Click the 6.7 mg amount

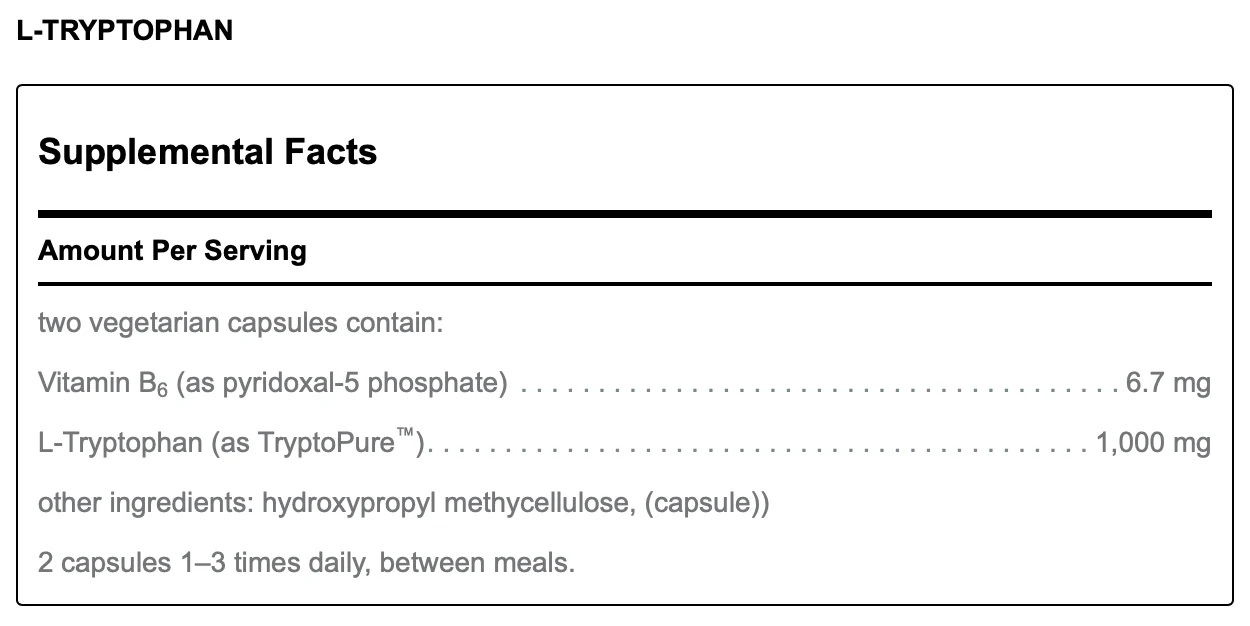[x=1168, y=382]
